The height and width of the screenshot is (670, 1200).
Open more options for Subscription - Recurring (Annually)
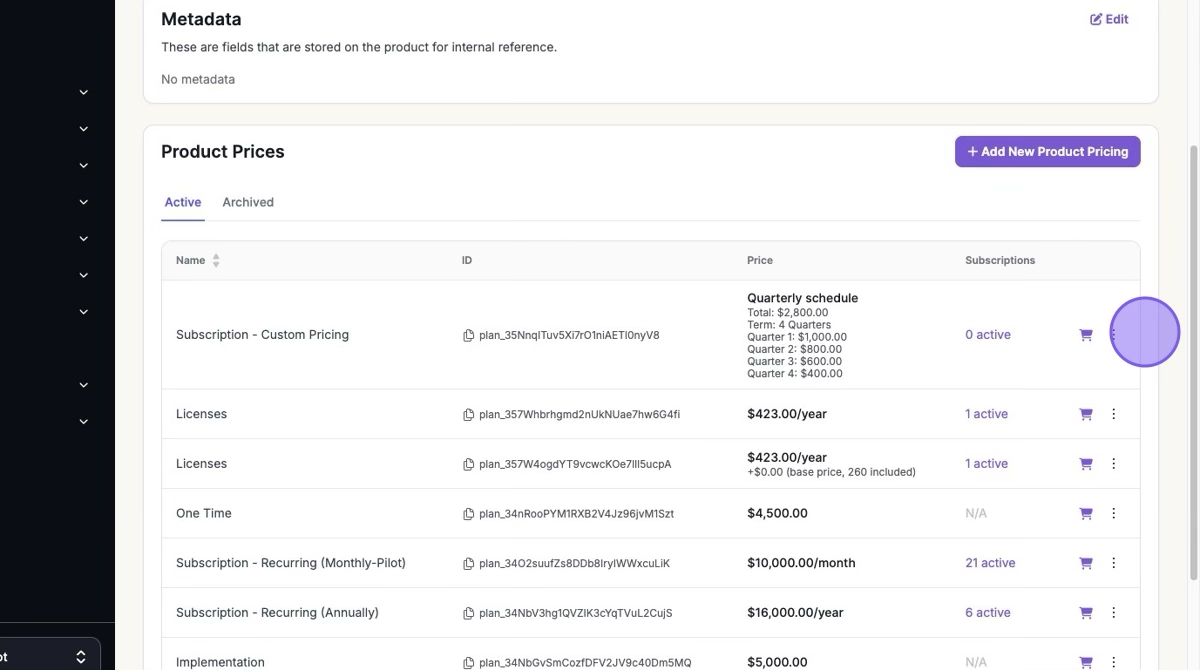tap(1114, 613)
